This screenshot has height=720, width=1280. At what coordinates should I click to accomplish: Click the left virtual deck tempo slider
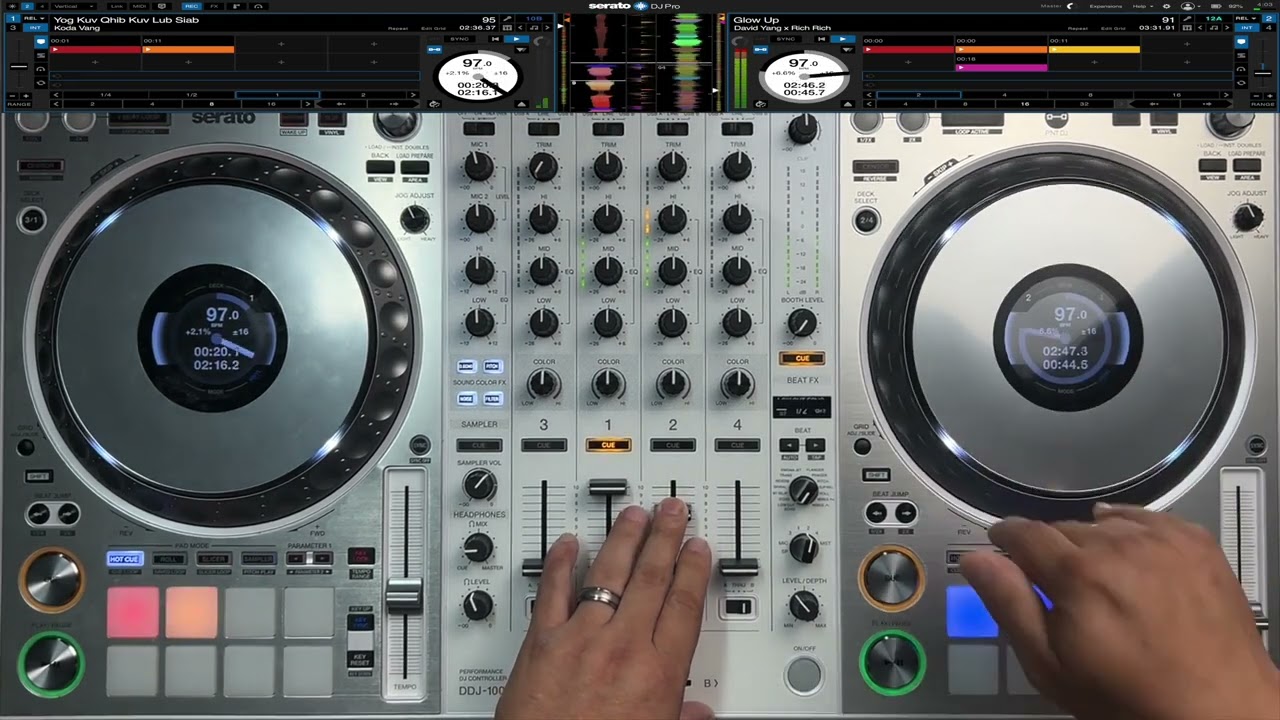pyautogui.click(x=19, y=65)
